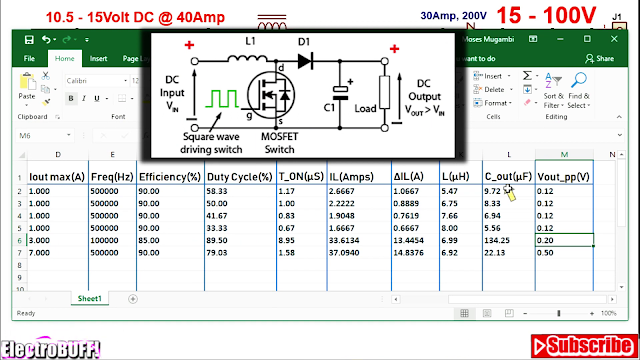
Task: Open the Borders dropdown arrow
Action: point(132,98)
